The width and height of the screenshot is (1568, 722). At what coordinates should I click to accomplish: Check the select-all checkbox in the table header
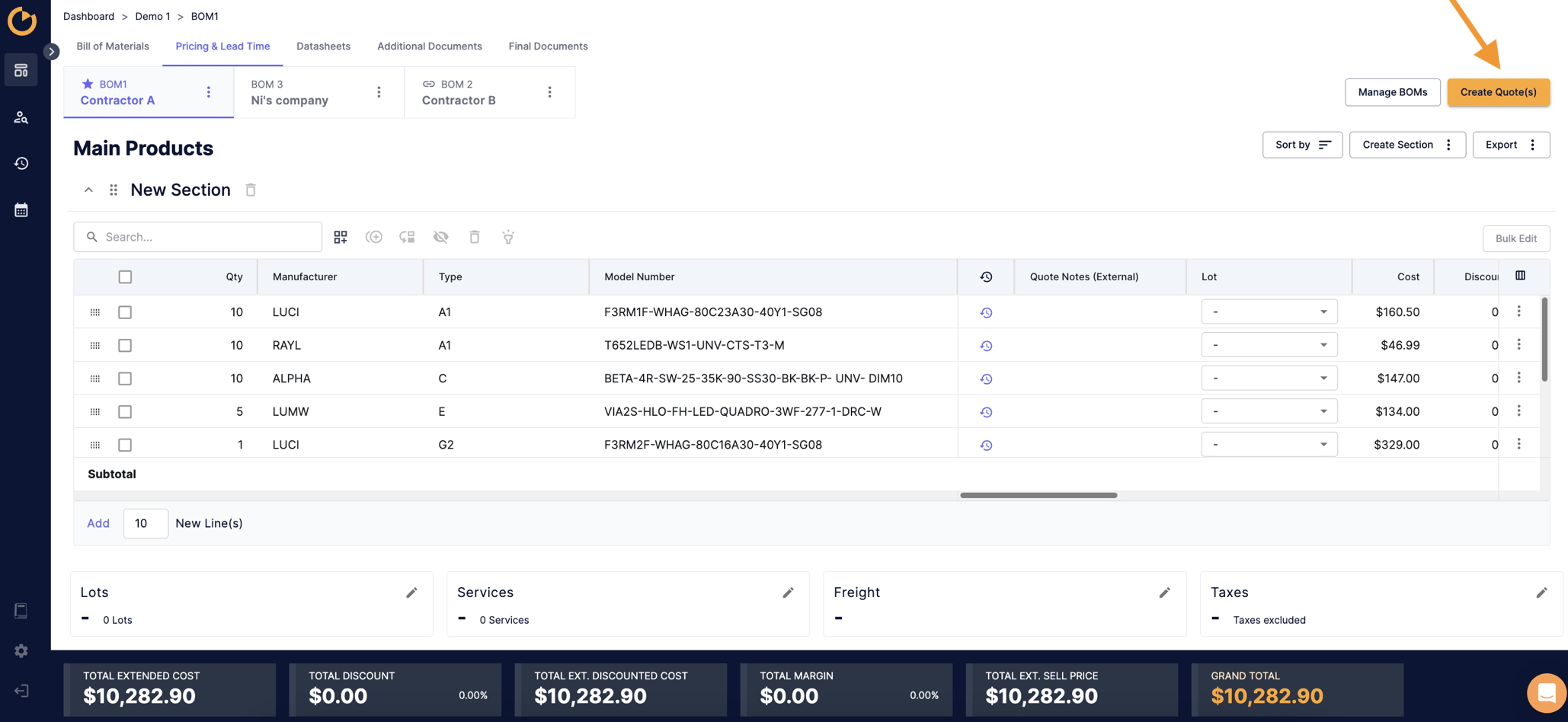coord(125,276)
